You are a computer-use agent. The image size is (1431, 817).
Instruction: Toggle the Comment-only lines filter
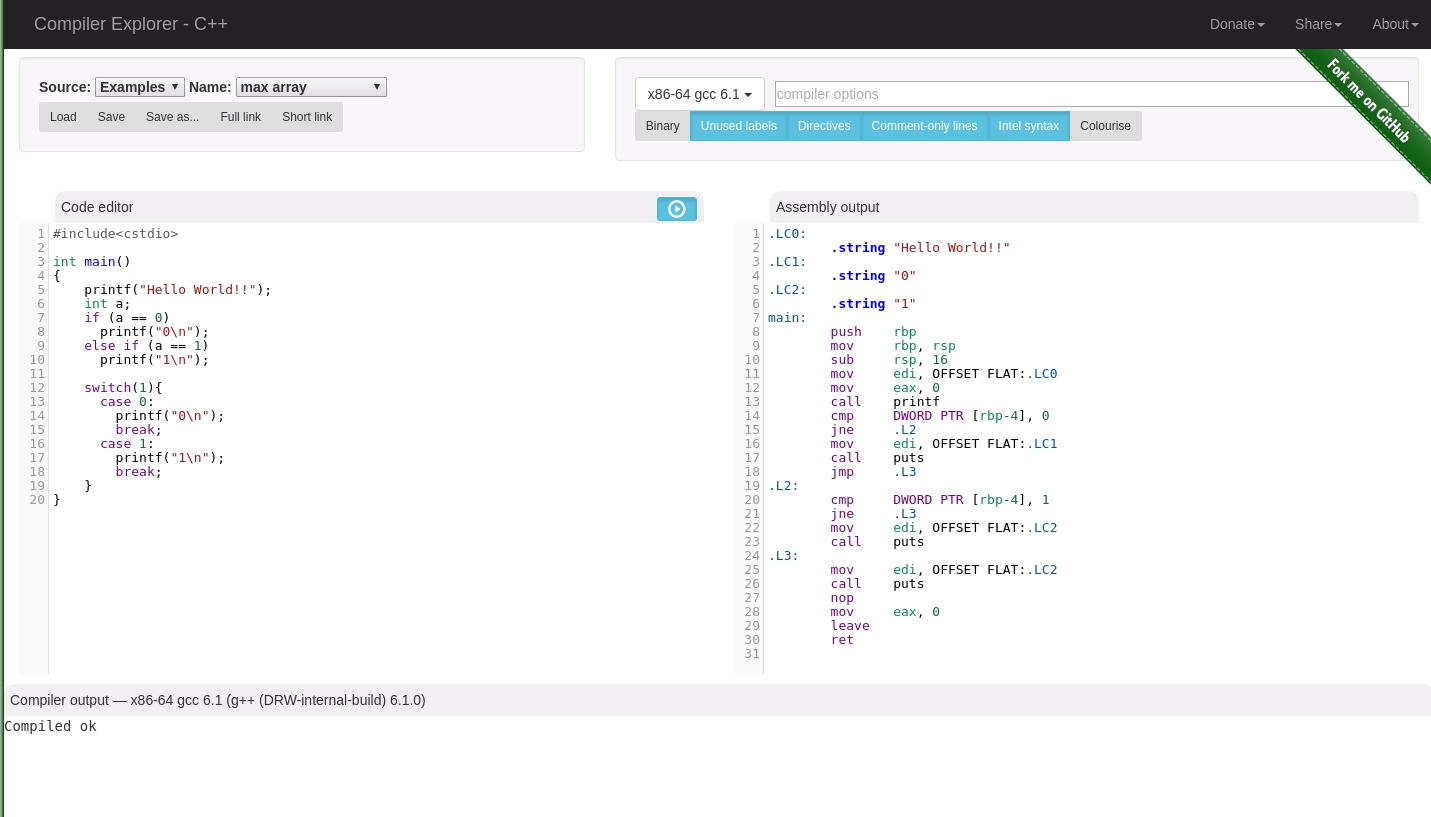click(924, 126)
